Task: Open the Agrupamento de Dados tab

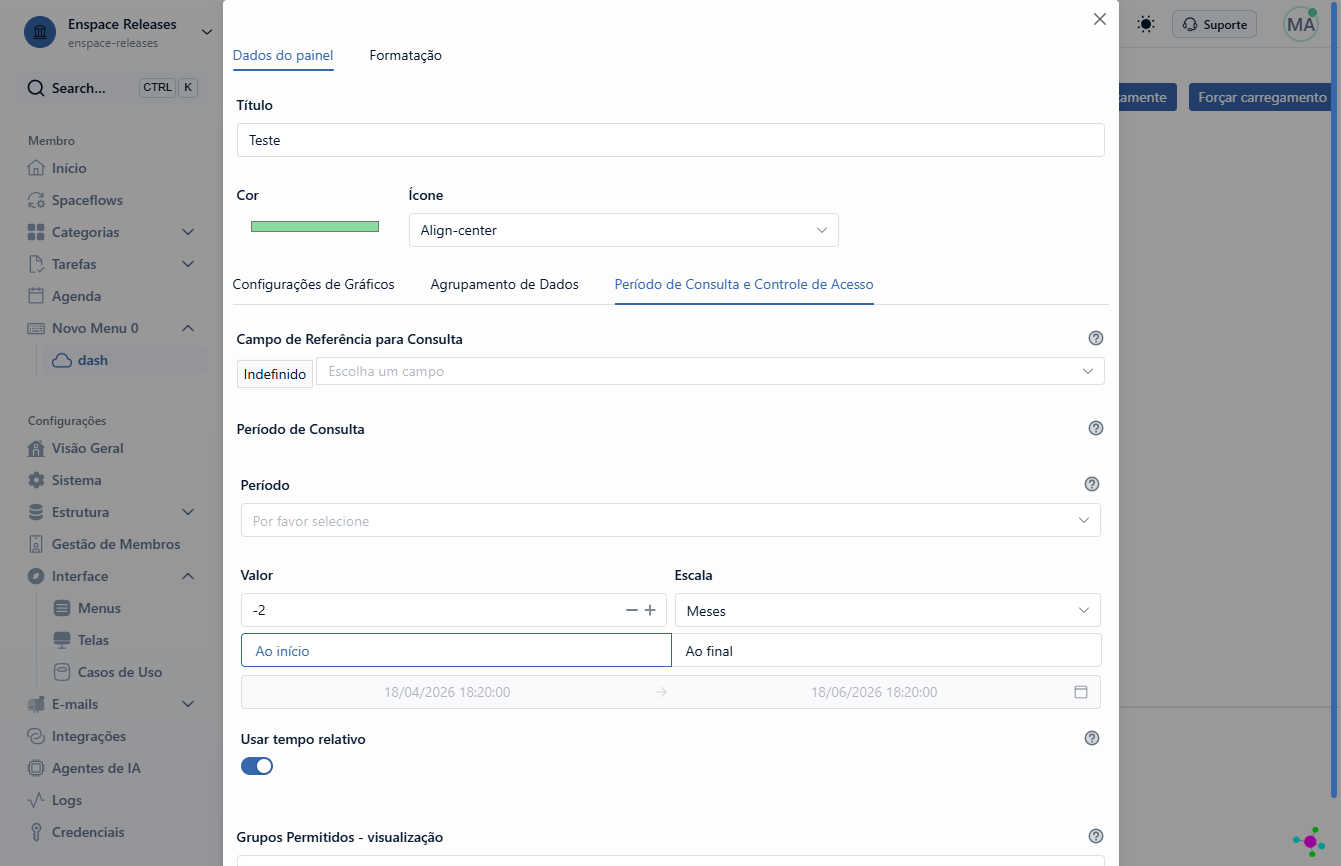Action: click(x=505, y=284)
